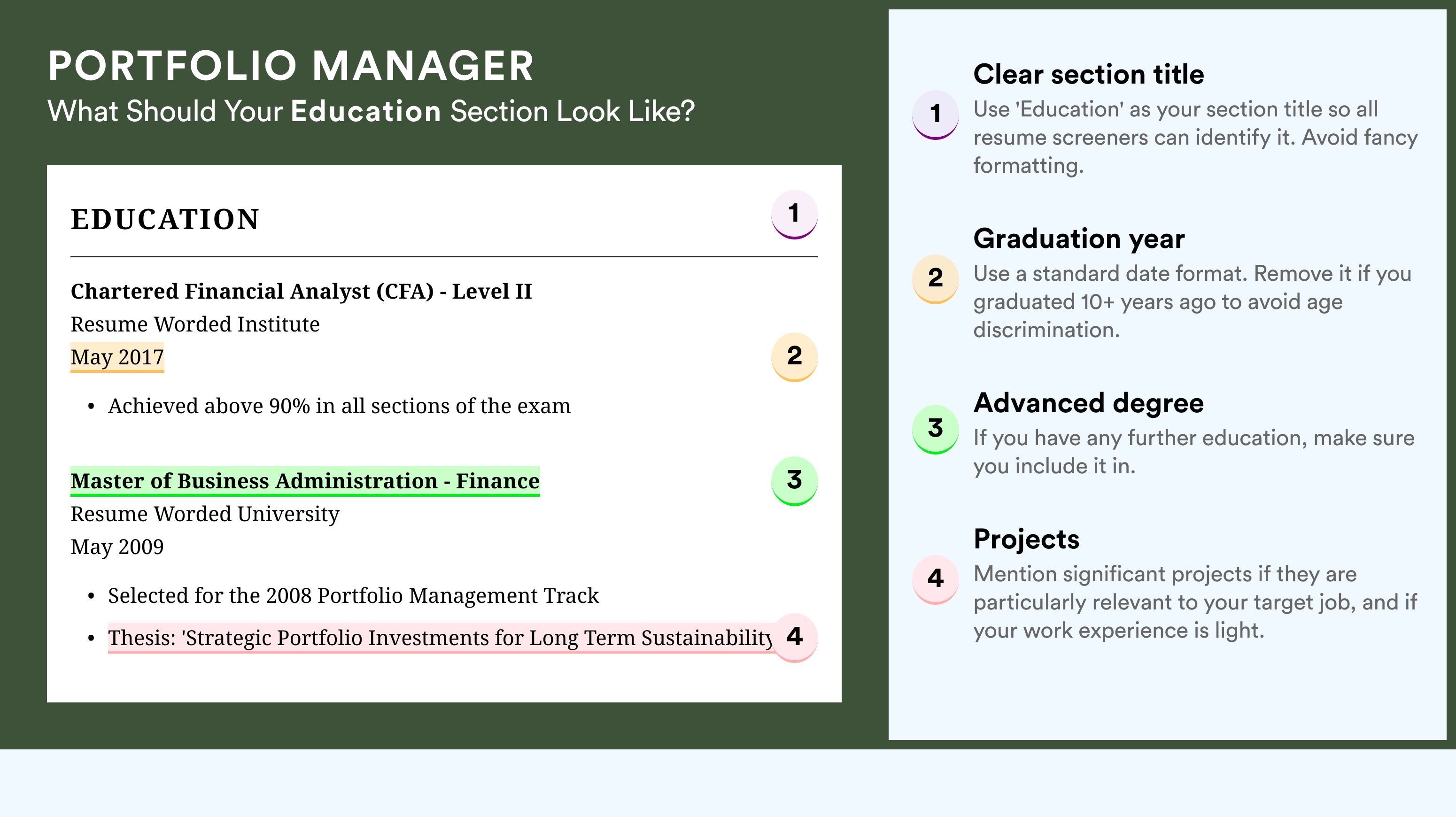Click the PORTFOLIO MANAGER title
The width and height of the screenshot is (1456, 817).
point(291,66)
